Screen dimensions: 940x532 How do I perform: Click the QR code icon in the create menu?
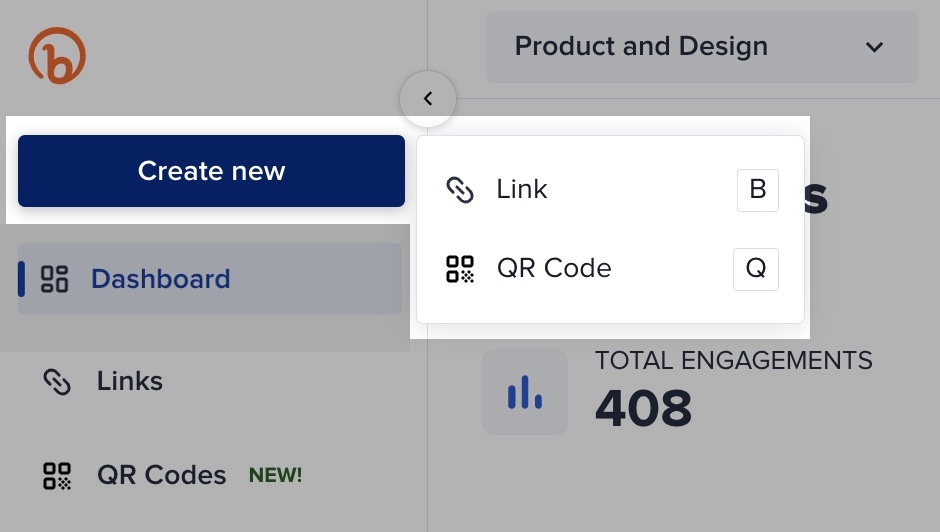(x=460, y=269)
